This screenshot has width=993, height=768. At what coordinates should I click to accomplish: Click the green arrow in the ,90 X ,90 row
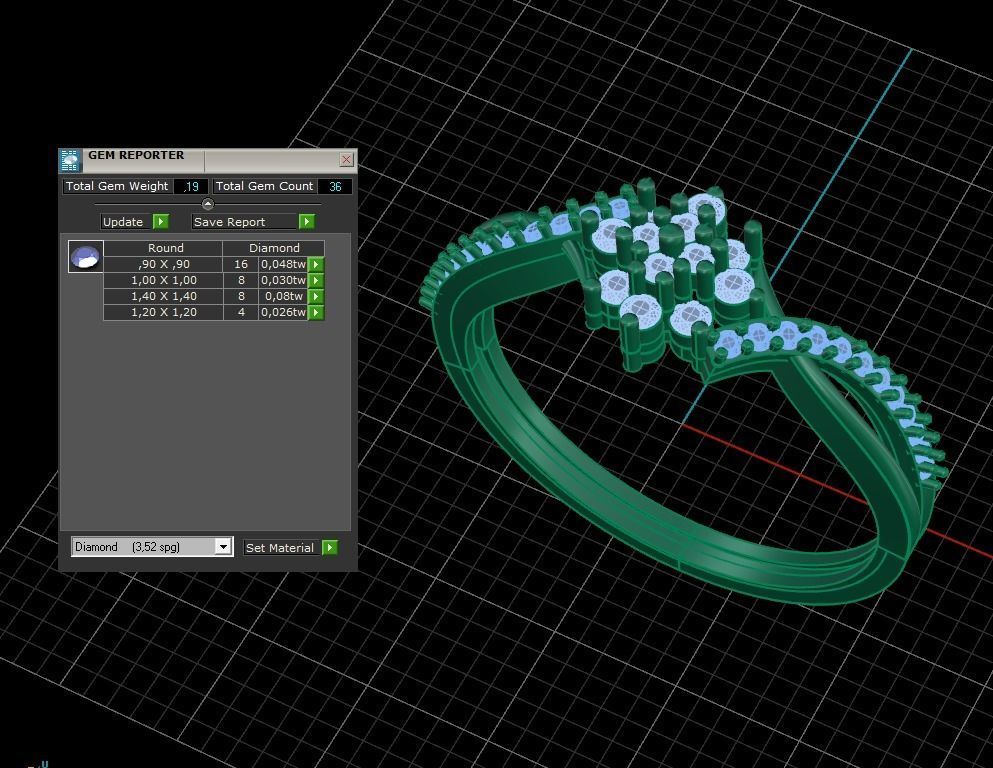[316, 264]
